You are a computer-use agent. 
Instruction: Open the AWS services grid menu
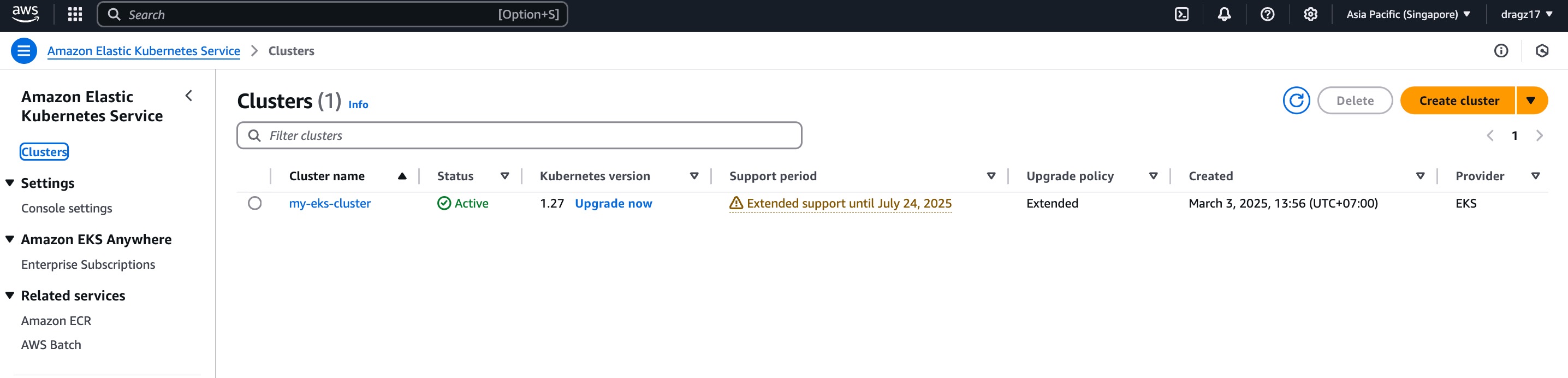point(75,15)
